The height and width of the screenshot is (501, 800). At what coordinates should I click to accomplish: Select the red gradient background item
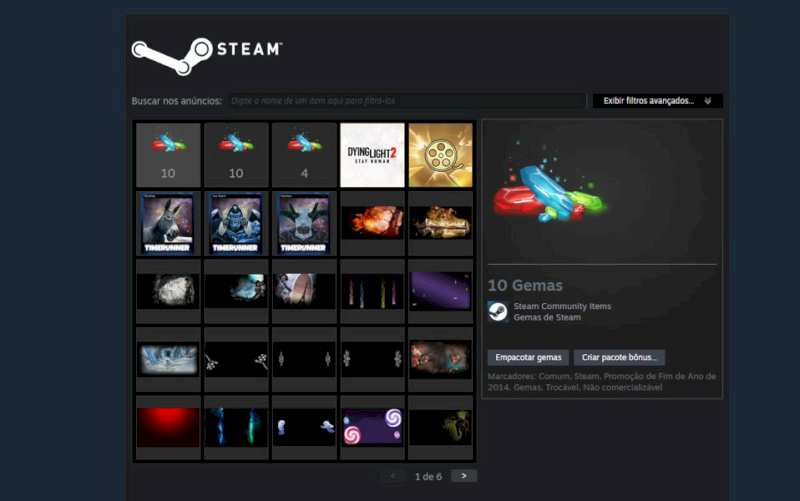(168, 428)
